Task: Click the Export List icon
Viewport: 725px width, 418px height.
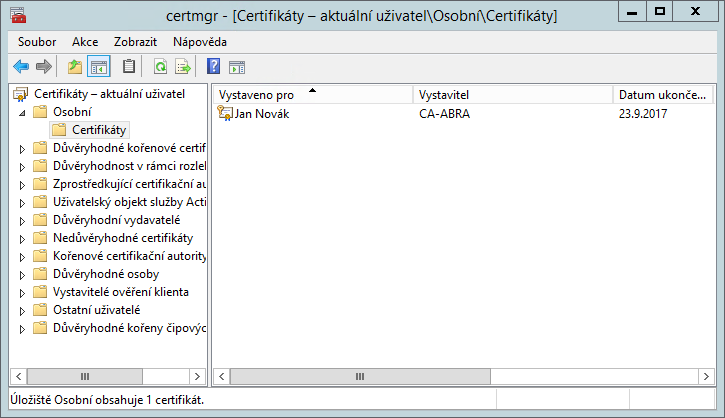Action: click(x=183, y=67)
